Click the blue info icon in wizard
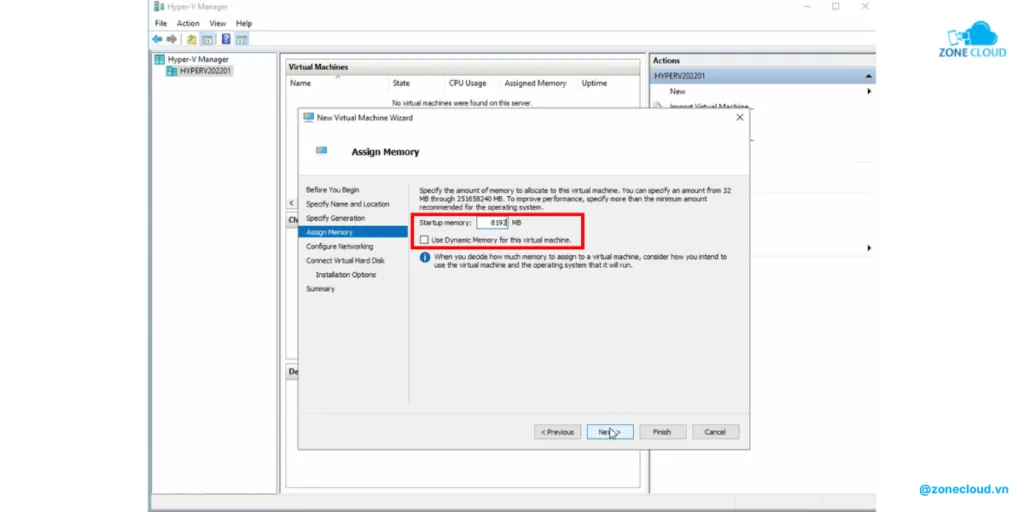Viewport: 1024px width, 512px height. click(425, 258)
